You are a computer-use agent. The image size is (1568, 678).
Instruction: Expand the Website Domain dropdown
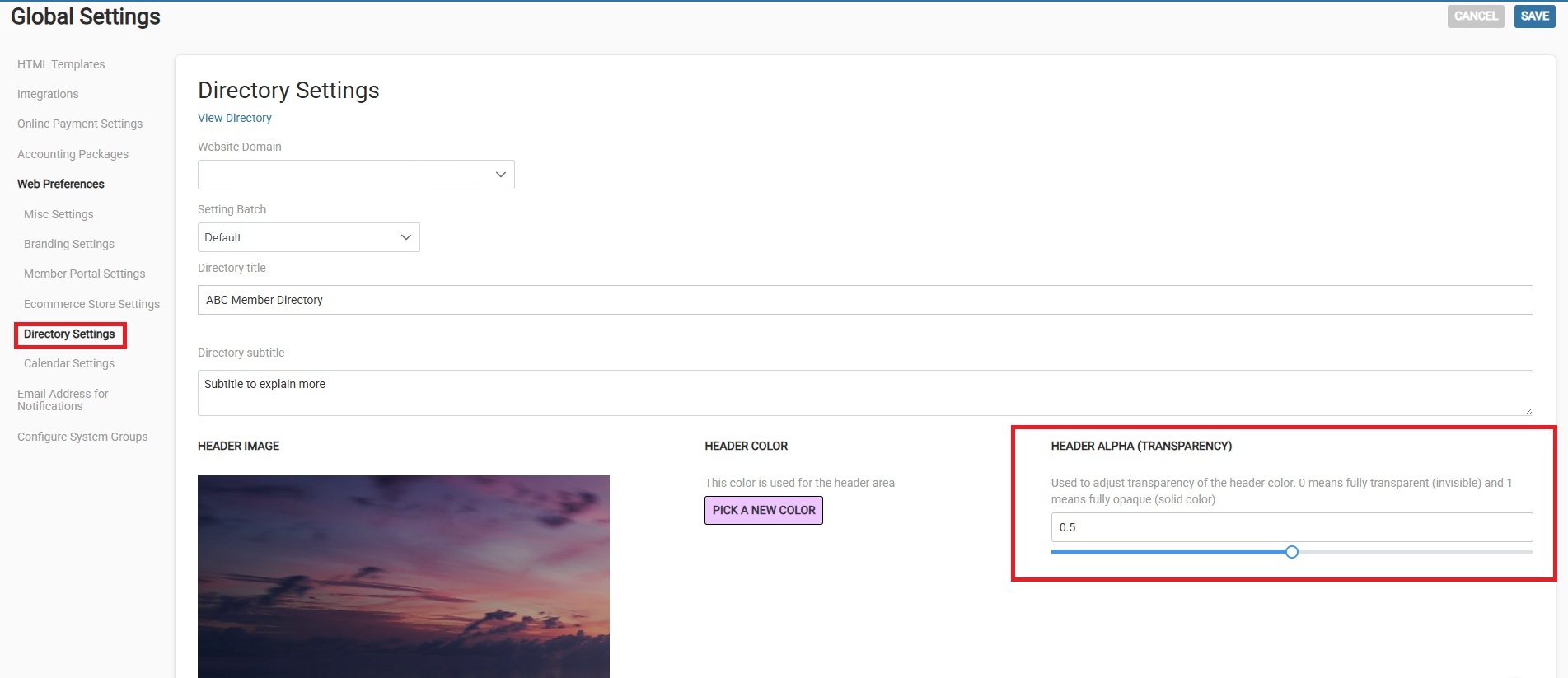click(356, 175)
